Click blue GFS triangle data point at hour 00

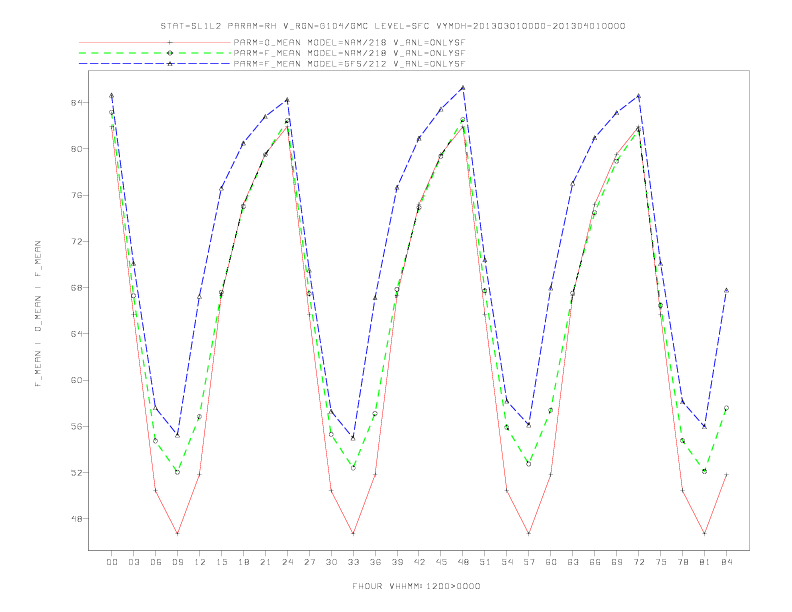112,95
